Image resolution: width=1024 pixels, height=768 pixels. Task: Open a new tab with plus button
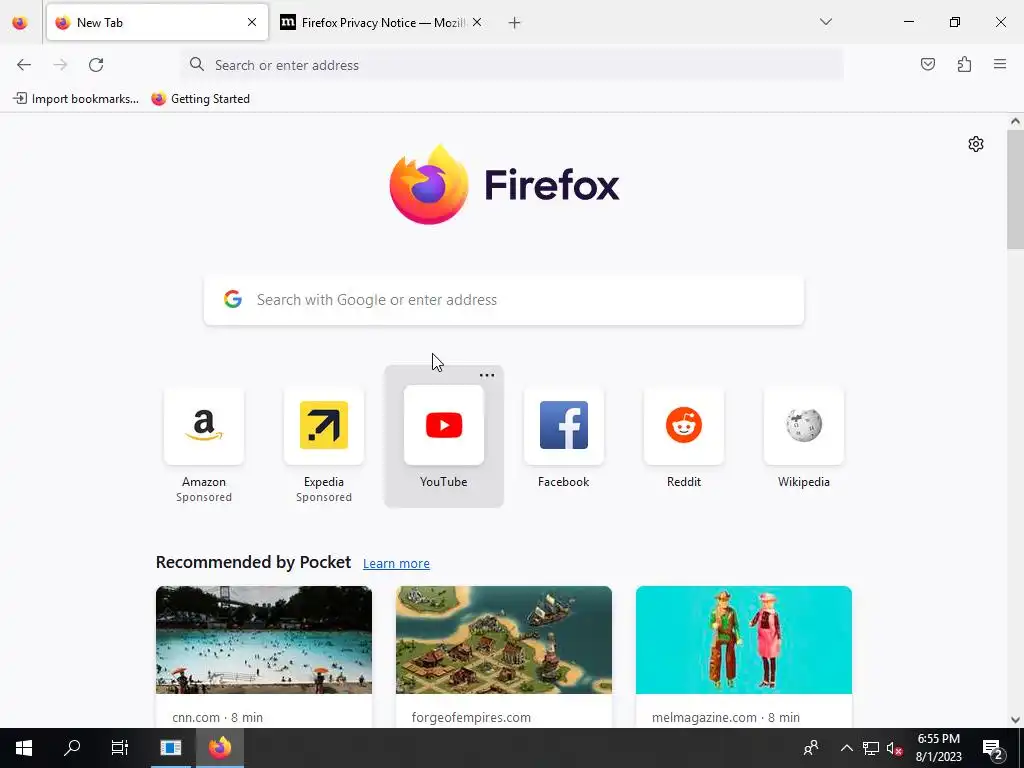click(x=515, y=23)
